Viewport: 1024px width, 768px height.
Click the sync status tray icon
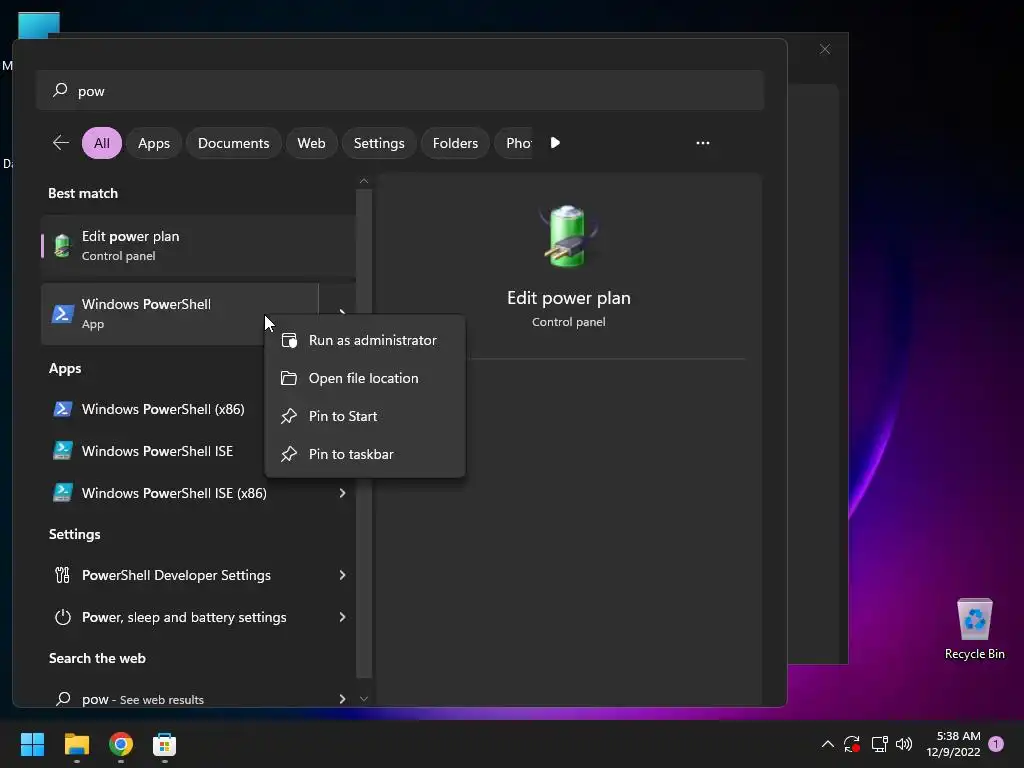[x=852, y=744]
